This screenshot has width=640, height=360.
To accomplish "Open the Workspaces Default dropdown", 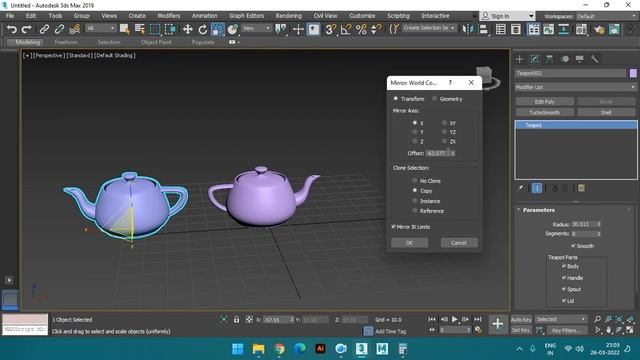I will (606, 16).
